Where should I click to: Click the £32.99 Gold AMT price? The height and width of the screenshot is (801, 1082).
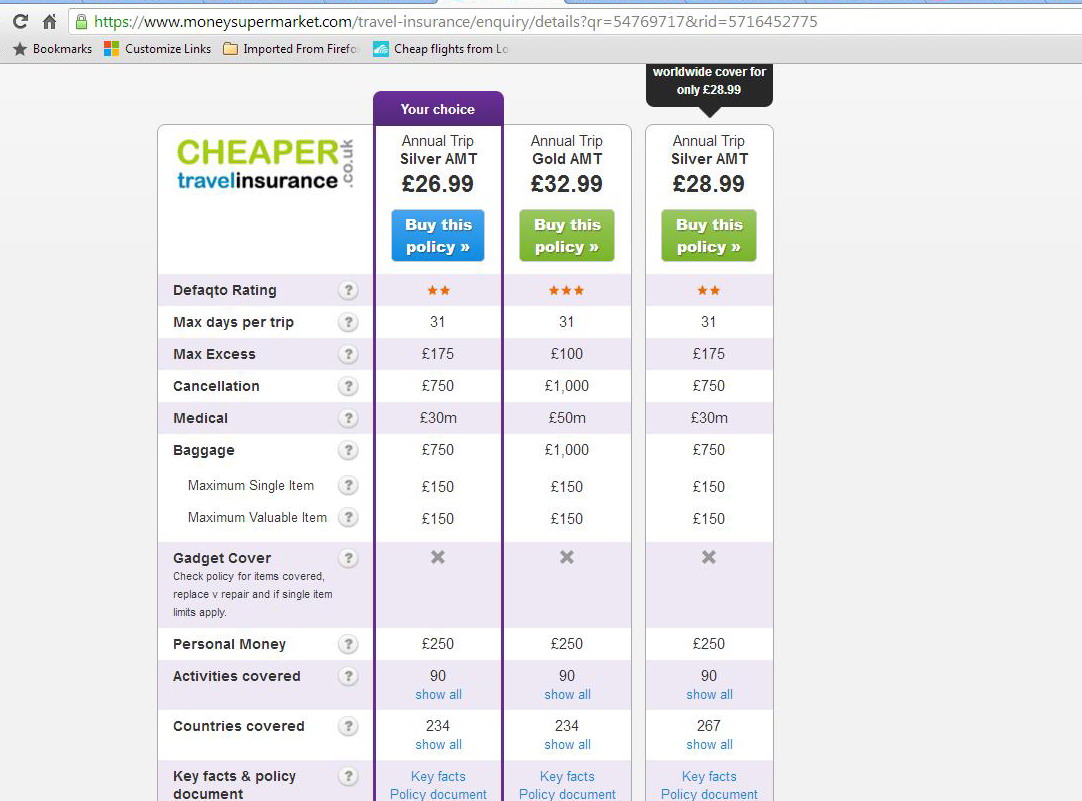point(567,184)
